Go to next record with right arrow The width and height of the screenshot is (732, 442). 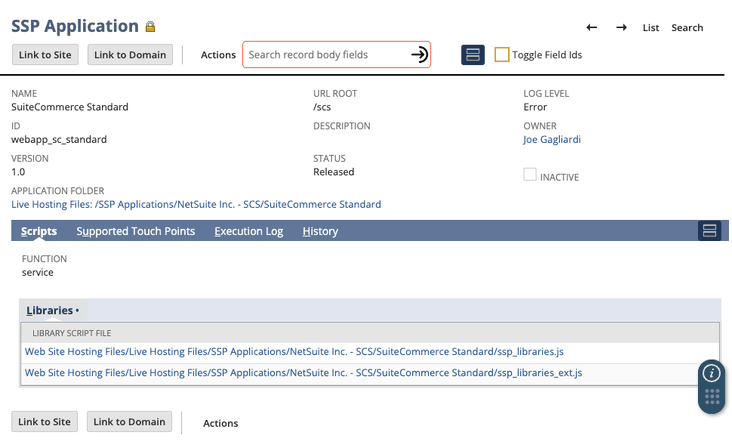coord(621,28)
